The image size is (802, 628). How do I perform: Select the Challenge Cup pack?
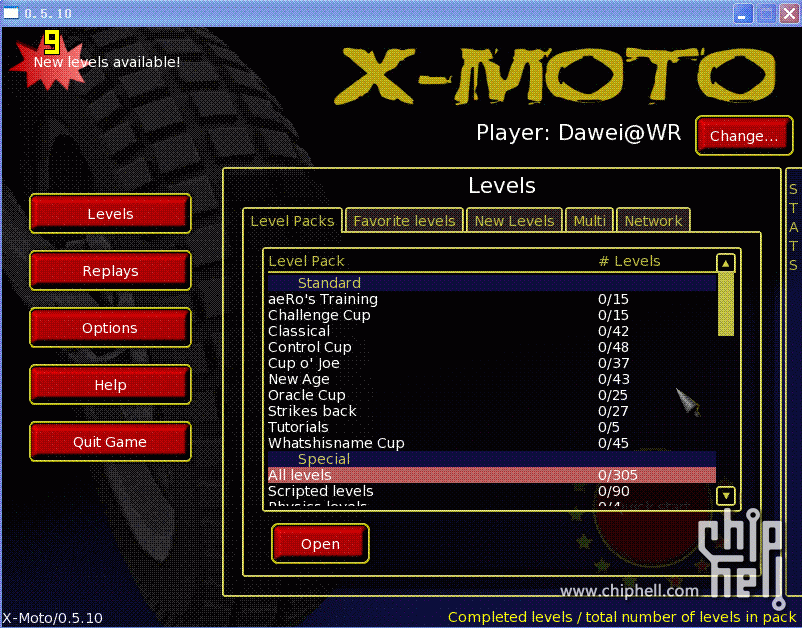coord(492,315)
